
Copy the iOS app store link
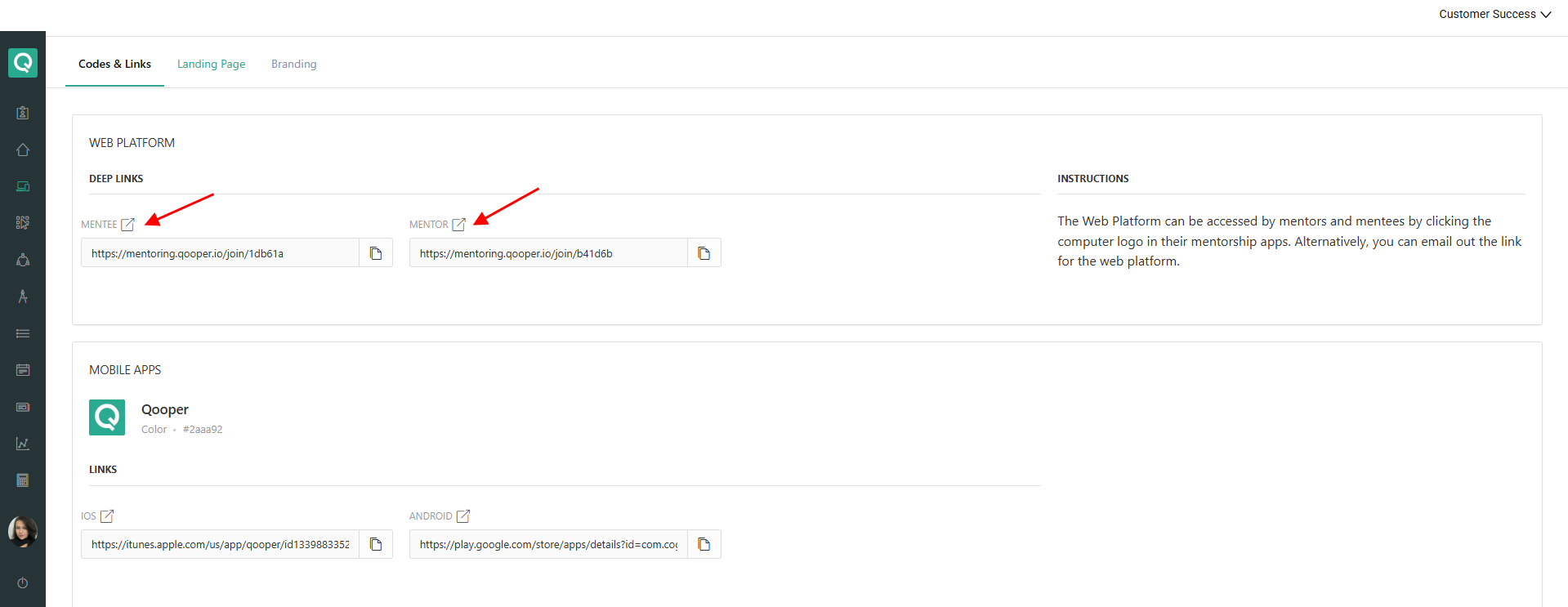point(376,544)
